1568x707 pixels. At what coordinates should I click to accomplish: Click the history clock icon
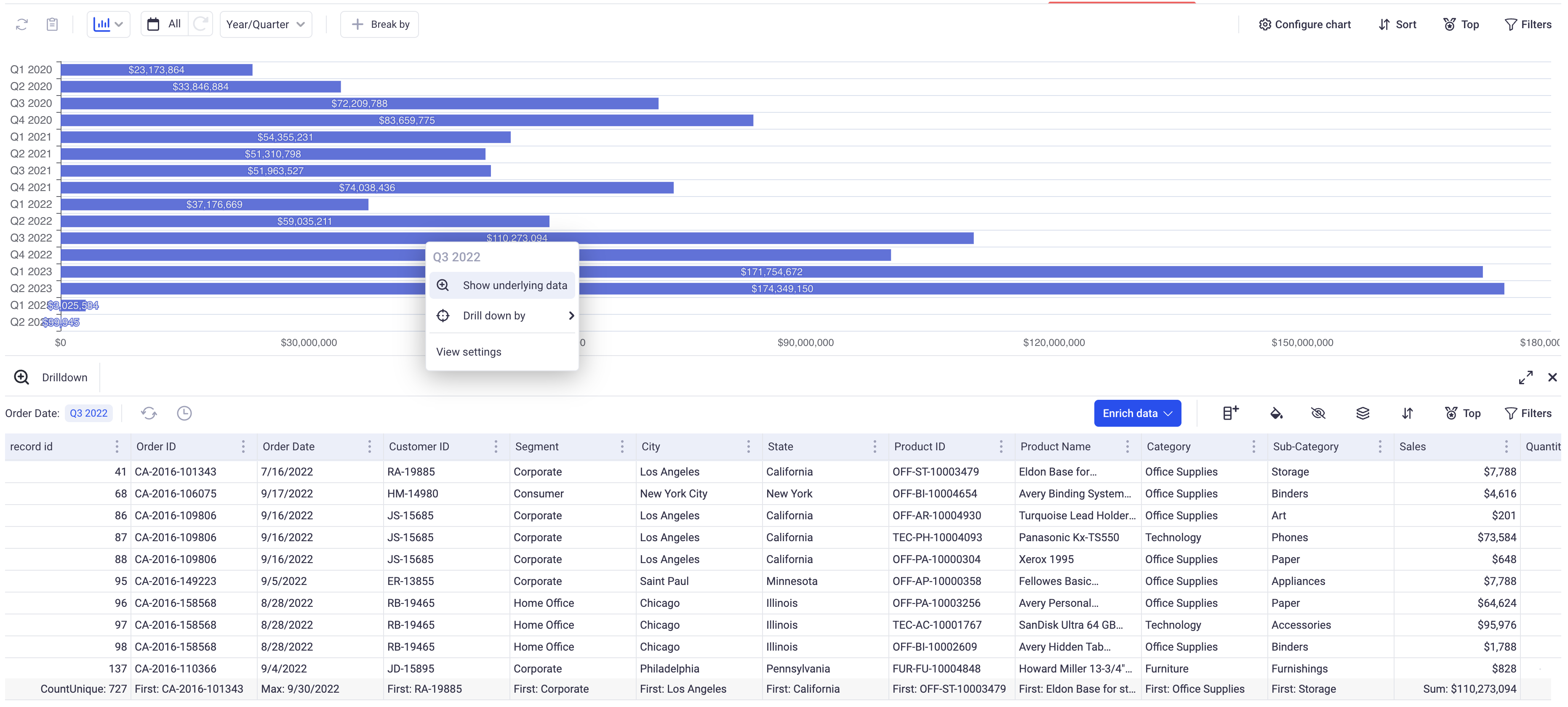click(x=184, y=414)
